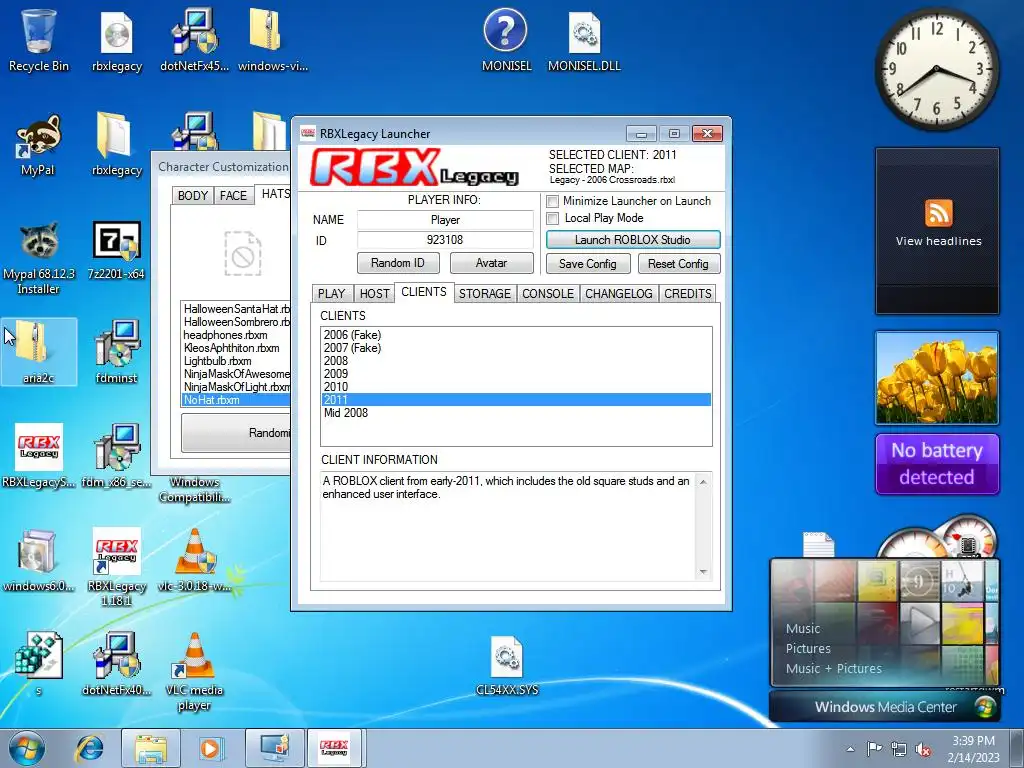Click the network tray icon
The image size is (1024, 768).
[x=899, y=749]
